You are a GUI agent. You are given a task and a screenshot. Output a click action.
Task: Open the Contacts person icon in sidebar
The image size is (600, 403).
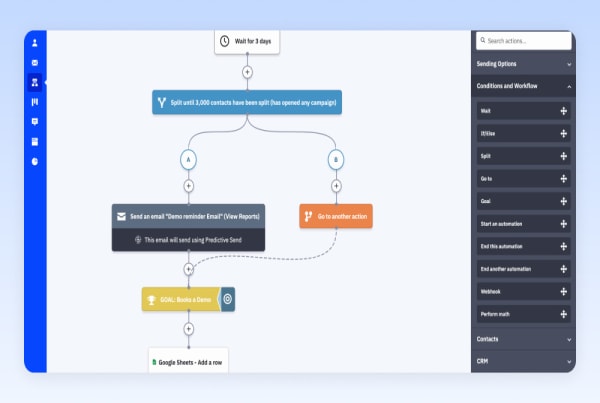coord(35,43)
